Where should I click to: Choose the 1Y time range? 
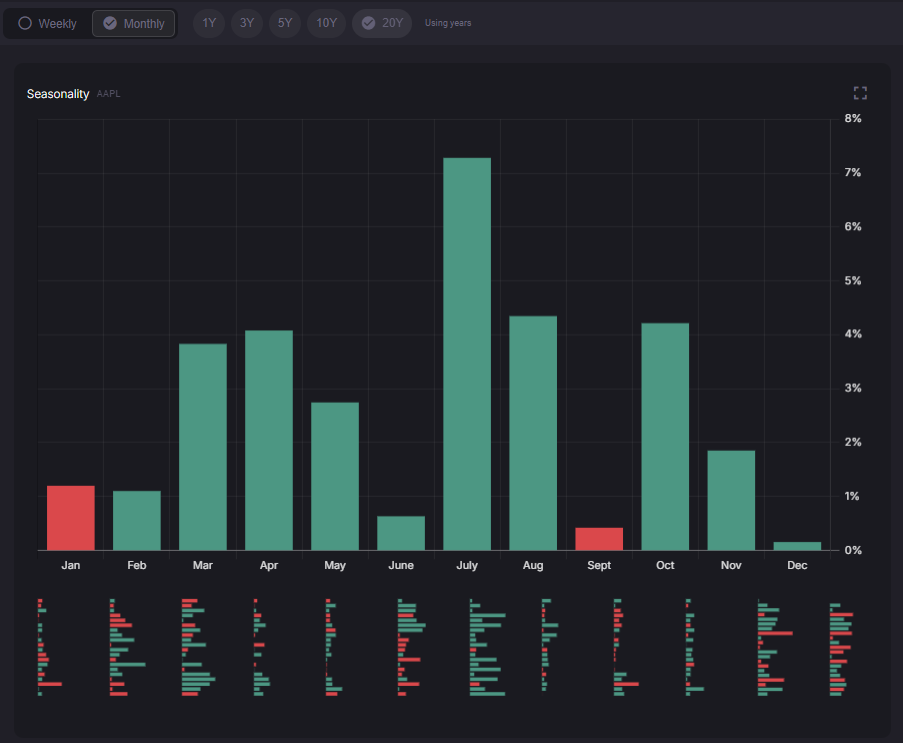point(209,23)
